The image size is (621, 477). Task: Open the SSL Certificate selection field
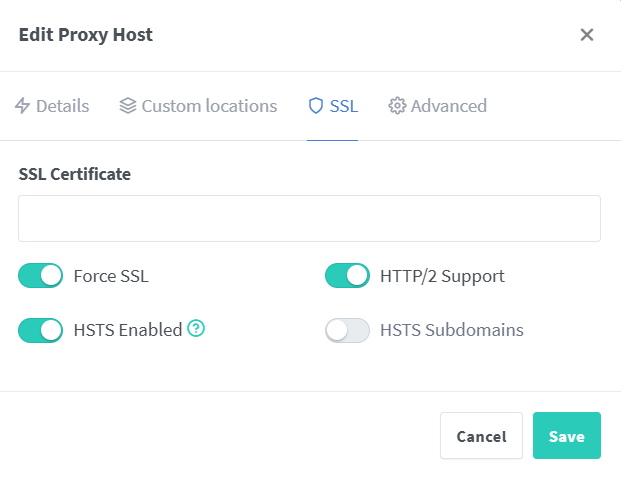coord(309,218)
